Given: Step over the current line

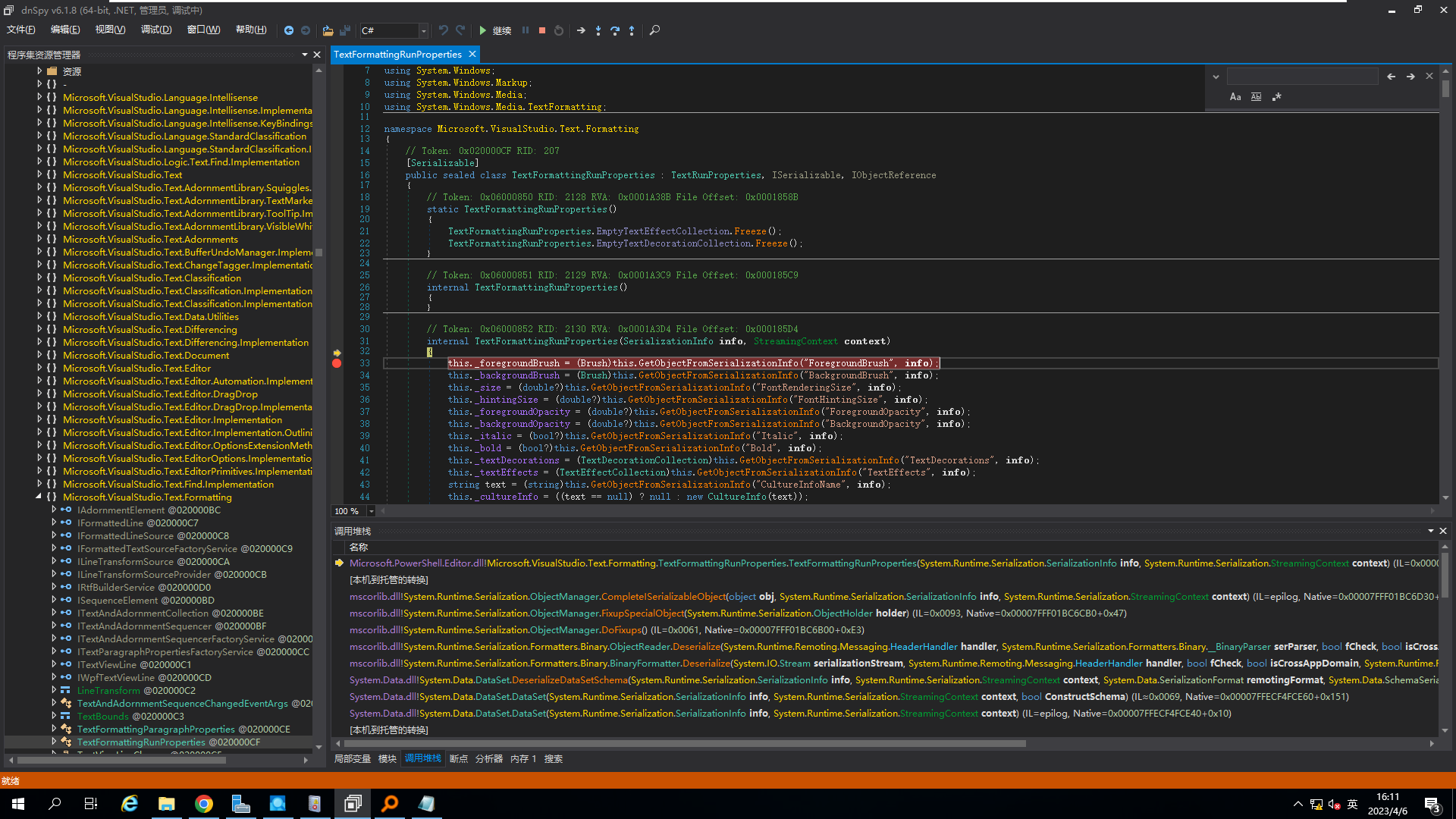Looking at the screenshot, I should (615, 30).
